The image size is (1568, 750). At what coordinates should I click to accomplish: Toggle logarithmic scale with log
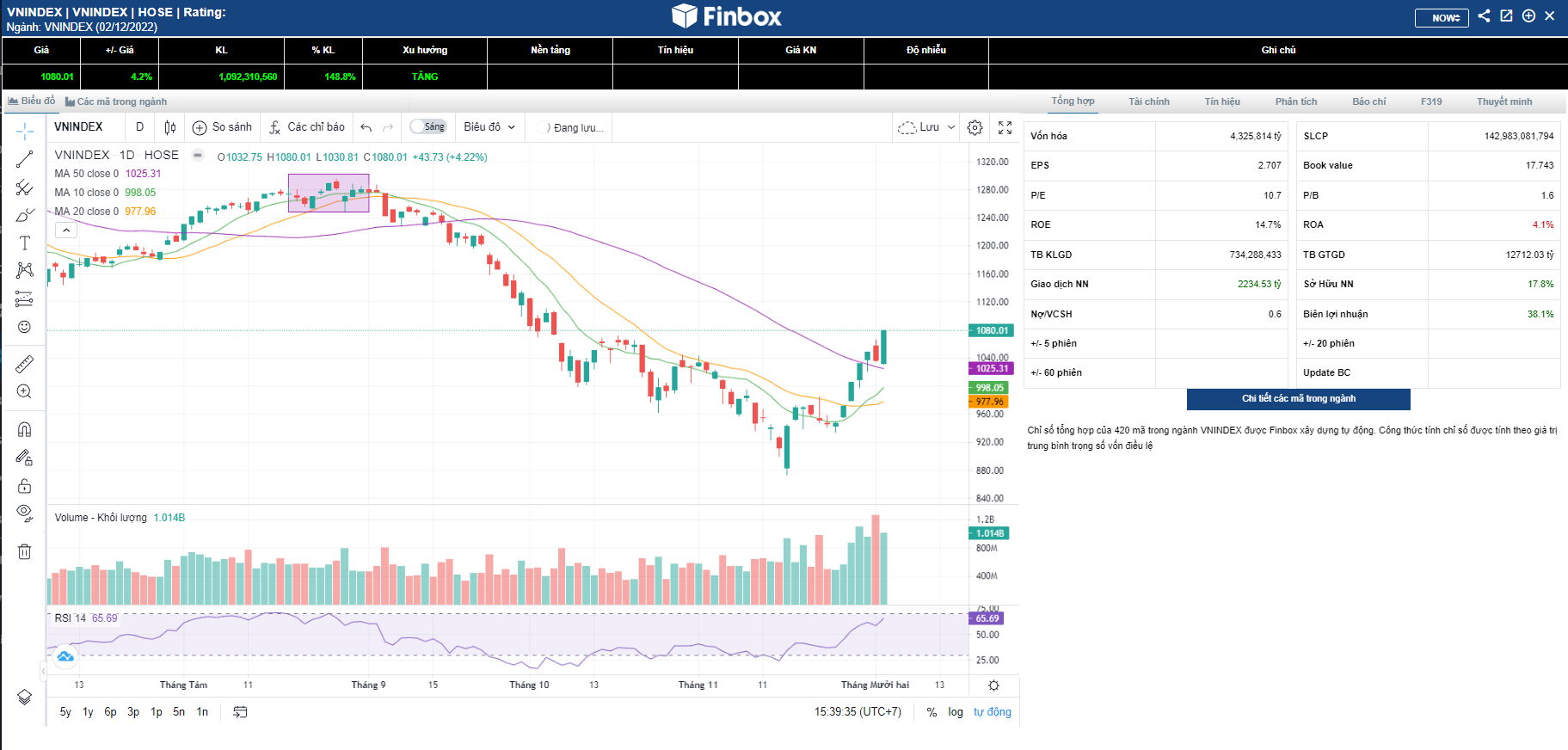[956, 711]
